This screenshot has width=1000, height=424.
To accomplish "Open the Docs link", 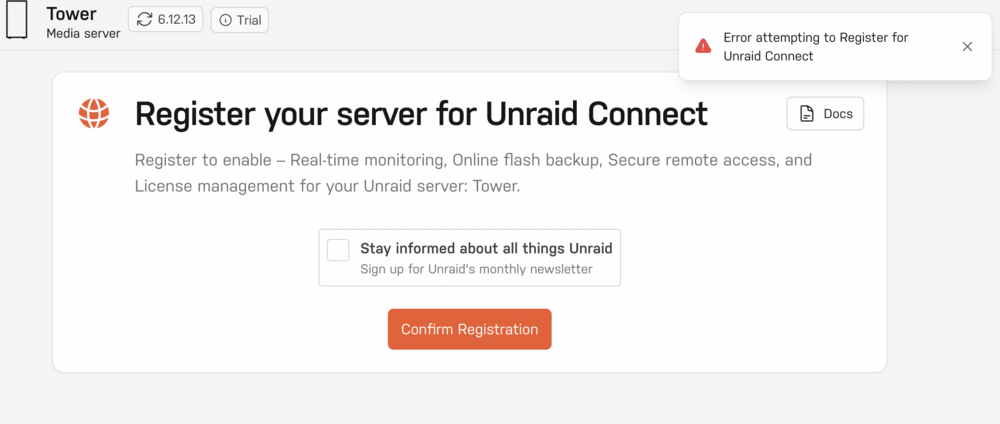I will [825, 113].
